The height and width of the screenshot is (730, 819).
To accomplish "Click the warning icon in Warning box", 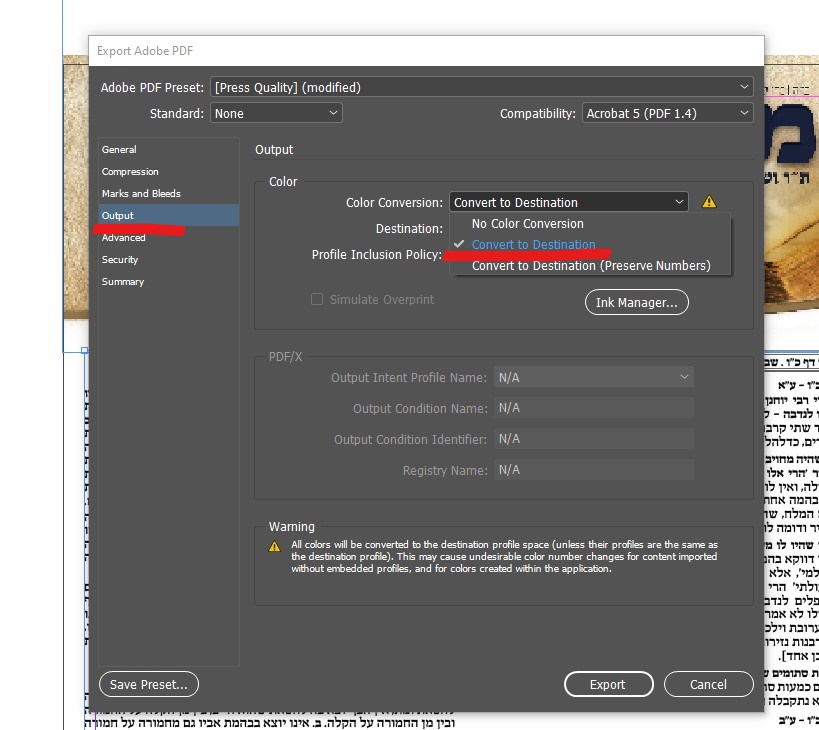I will (274, 546).
